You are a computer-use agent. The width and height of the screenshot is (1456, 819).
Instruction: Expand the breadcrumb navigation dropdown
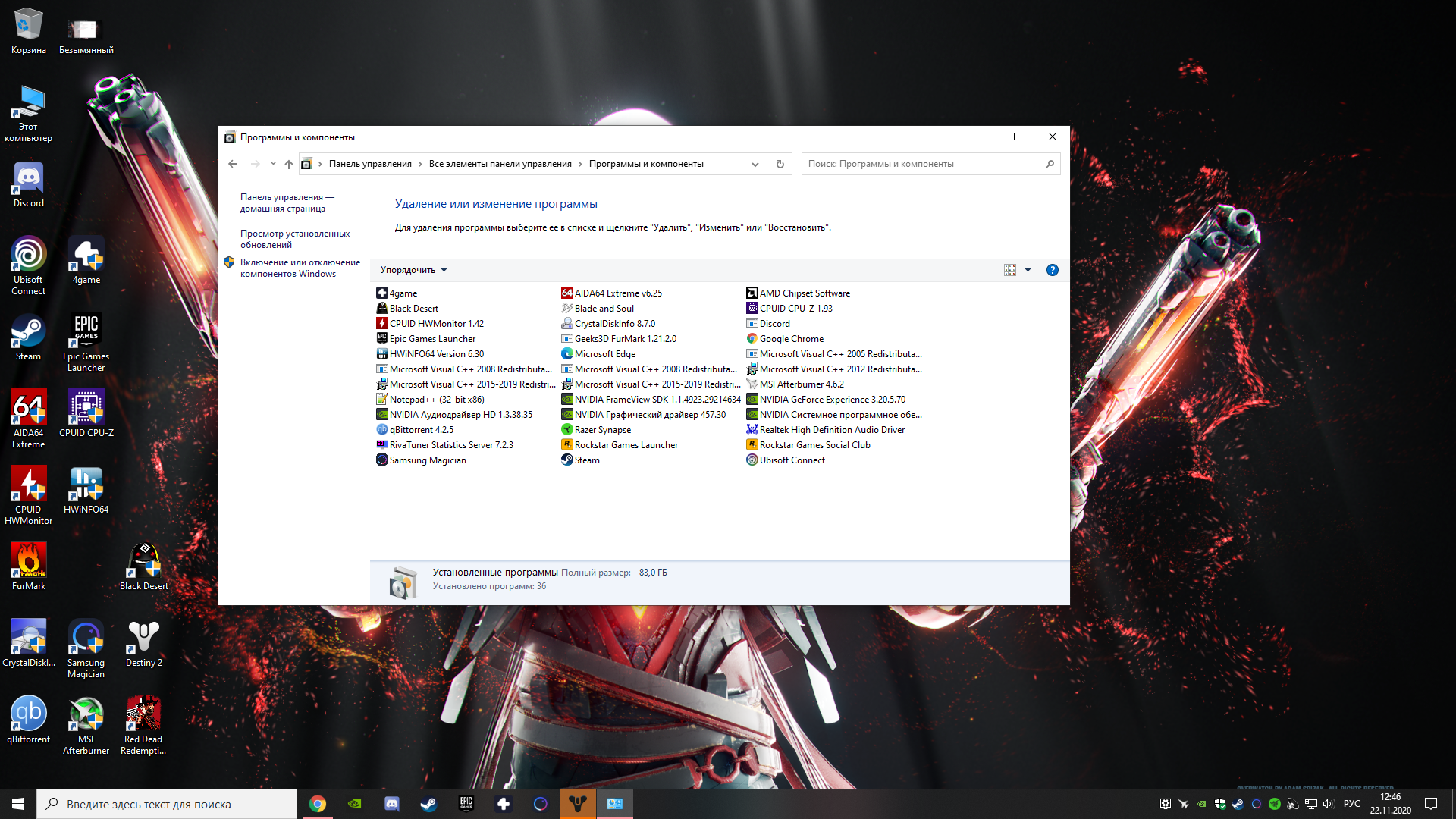coord(756,163)
